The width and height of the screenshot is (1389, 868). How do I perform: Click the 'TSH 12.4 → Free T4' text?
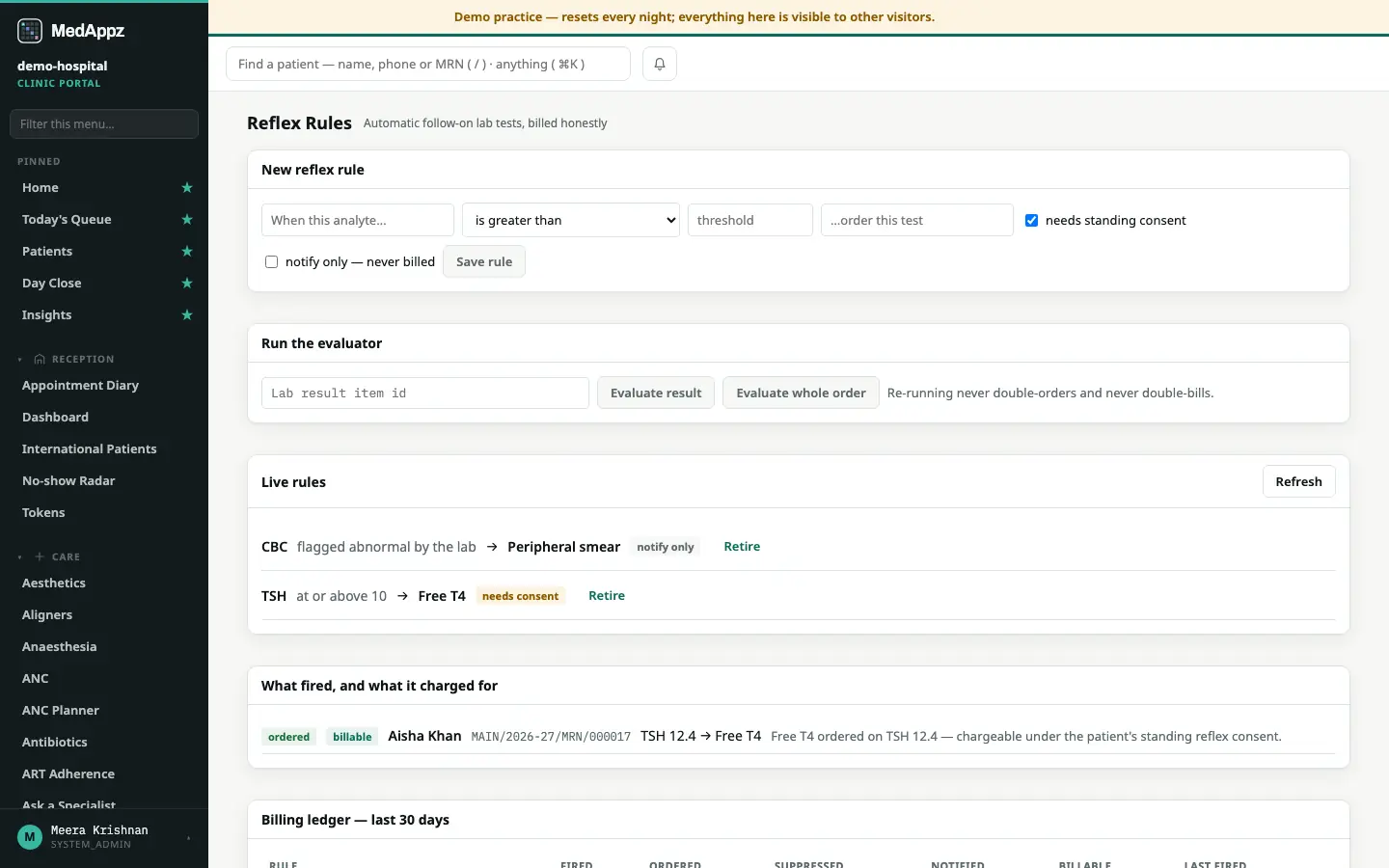point(701,736)
